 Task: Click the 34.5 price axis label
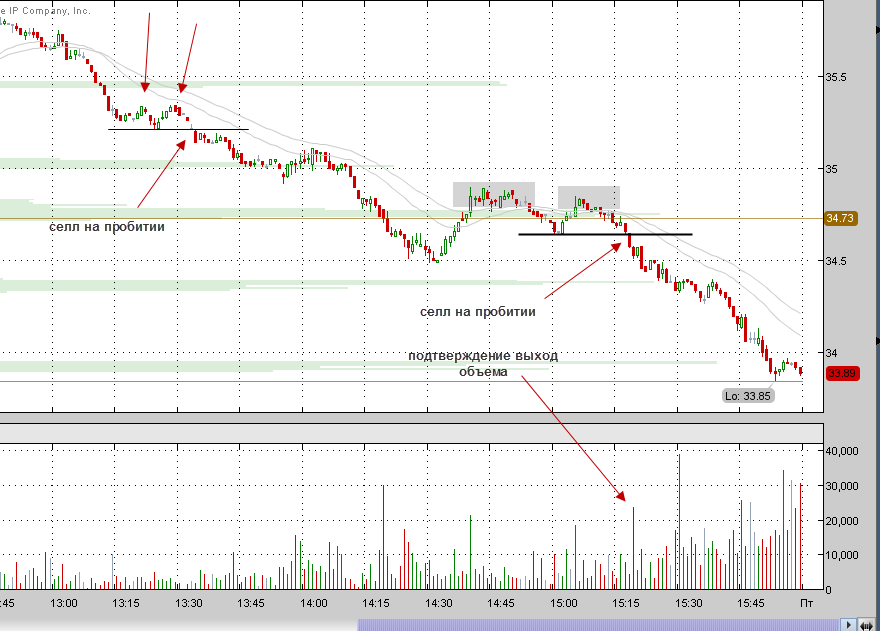(836, 261)
